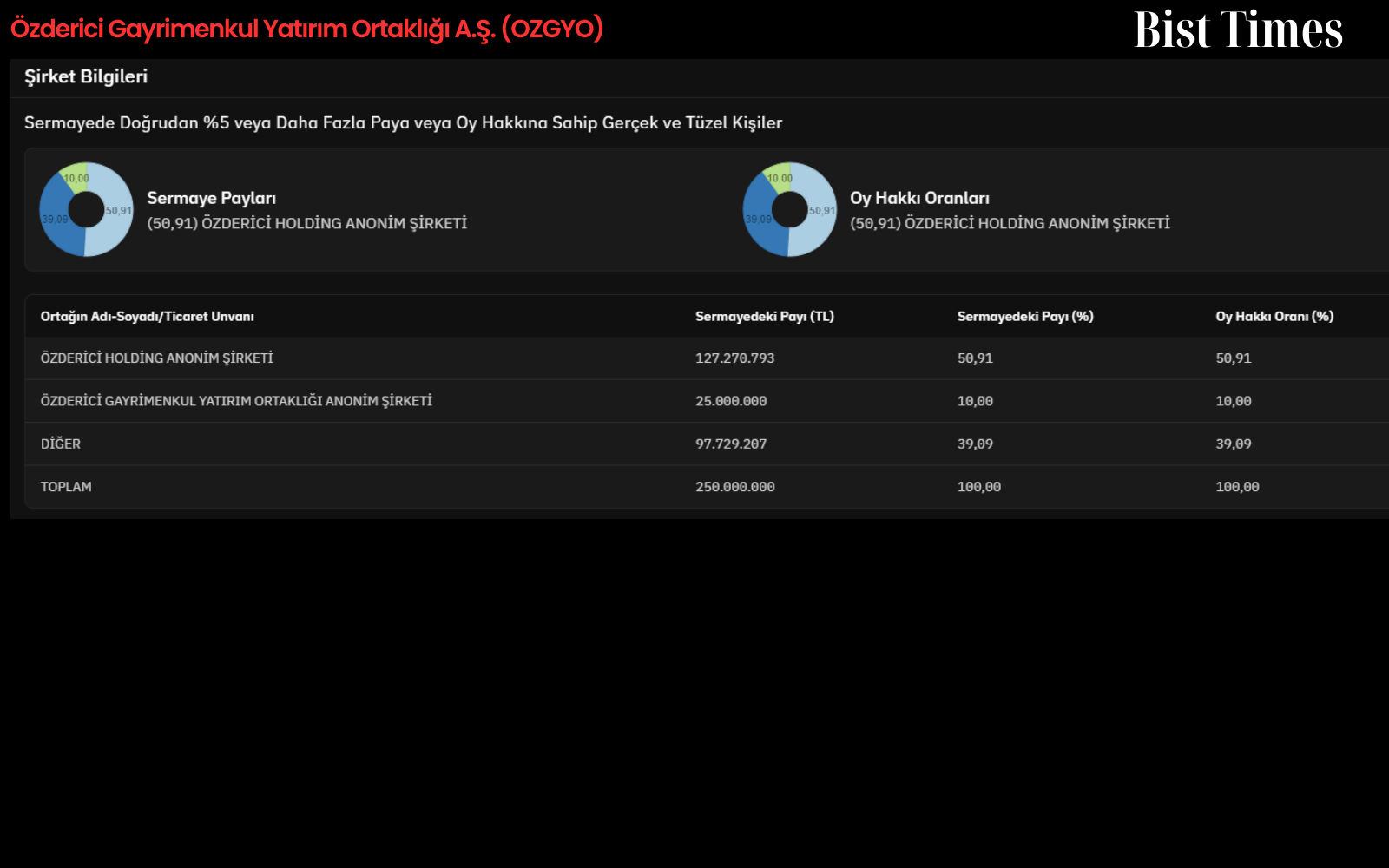Image resolution: width=1389 pixels, height=868 pixels.
Task: Click the 250.000.000 total capital value
Action: [735, 487]
